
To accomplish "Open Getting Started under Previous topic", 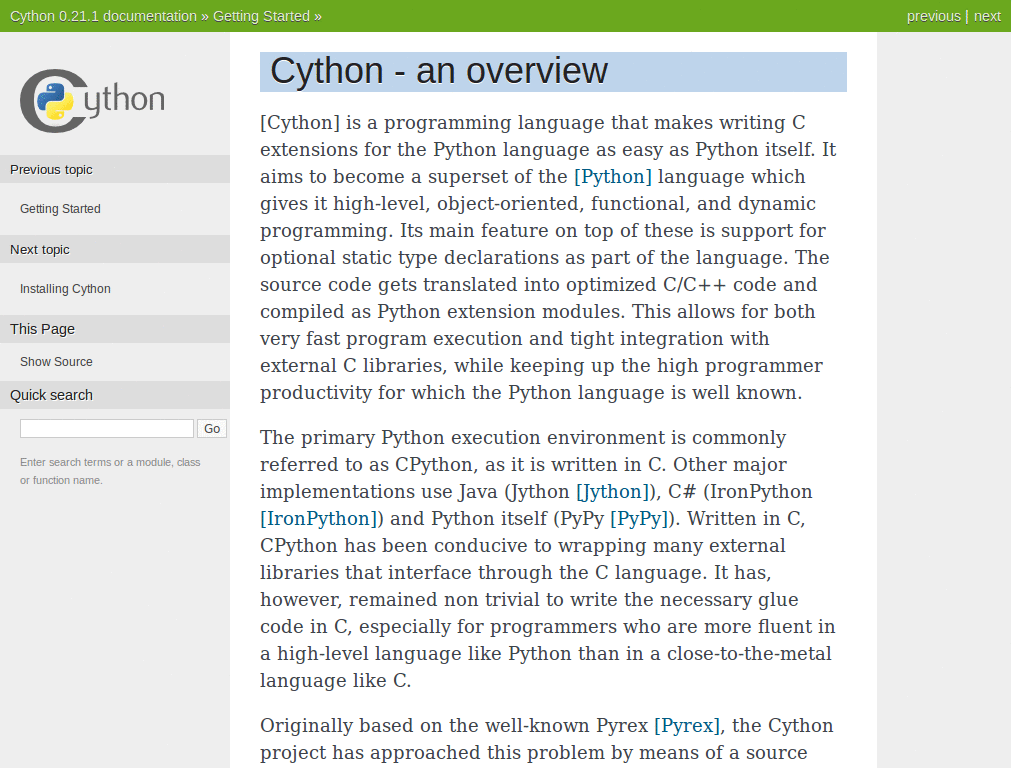I will [60, 209].
